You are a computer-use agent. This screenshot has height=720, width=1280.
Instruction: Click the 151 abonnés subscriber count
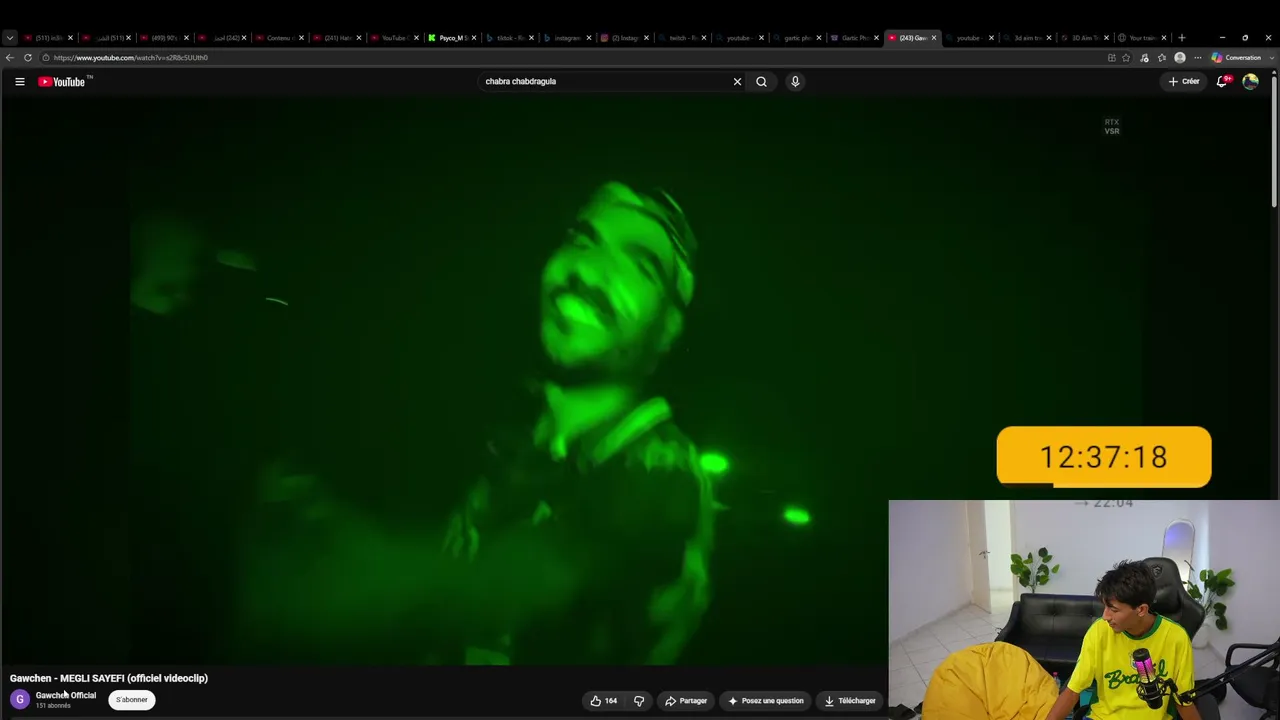[x=53, y=706]
